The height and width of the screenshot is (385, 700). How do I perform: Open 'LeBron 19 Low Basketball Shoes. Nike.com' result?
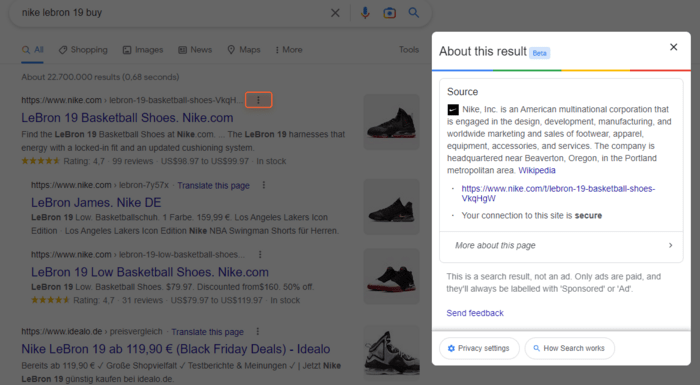150,272
